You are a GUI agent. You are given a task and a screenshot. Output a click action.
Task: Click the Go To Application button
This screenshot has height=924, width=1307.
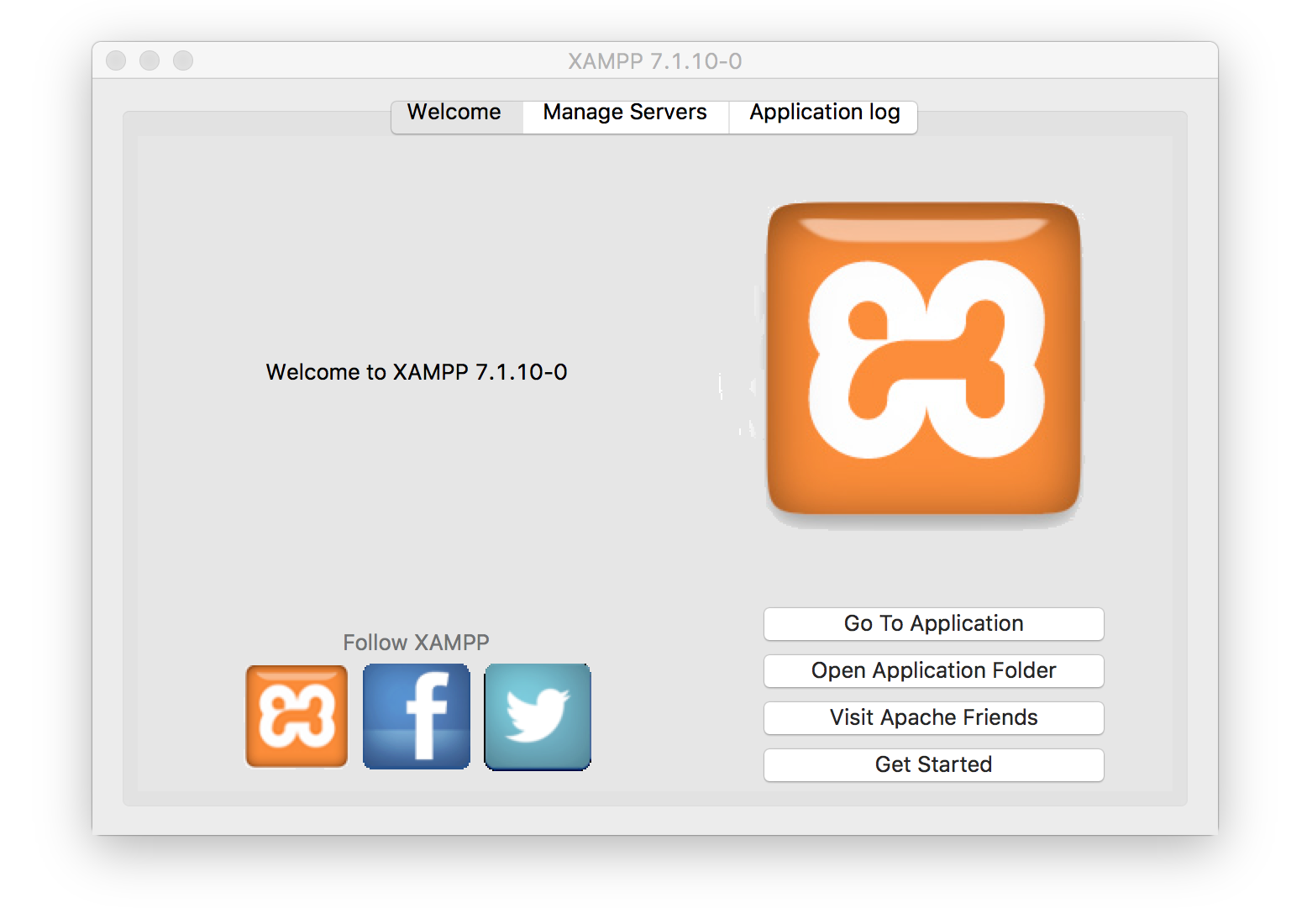[934, 624]
